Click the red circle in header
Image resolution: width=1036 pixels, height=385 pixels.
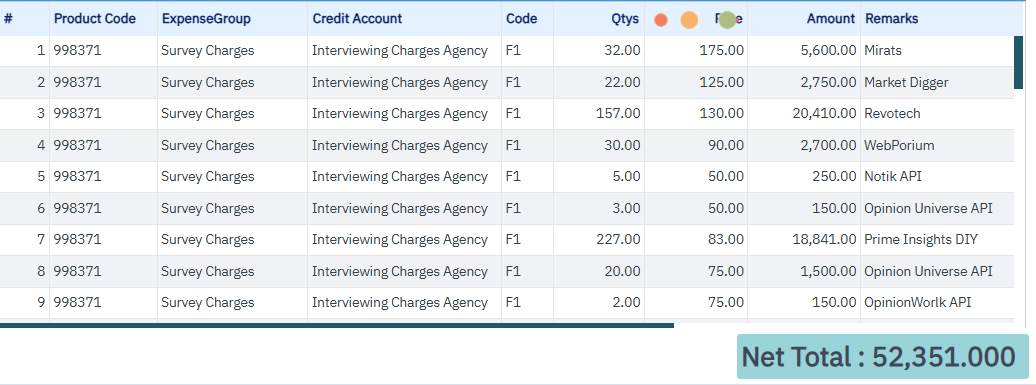point(661,20)
